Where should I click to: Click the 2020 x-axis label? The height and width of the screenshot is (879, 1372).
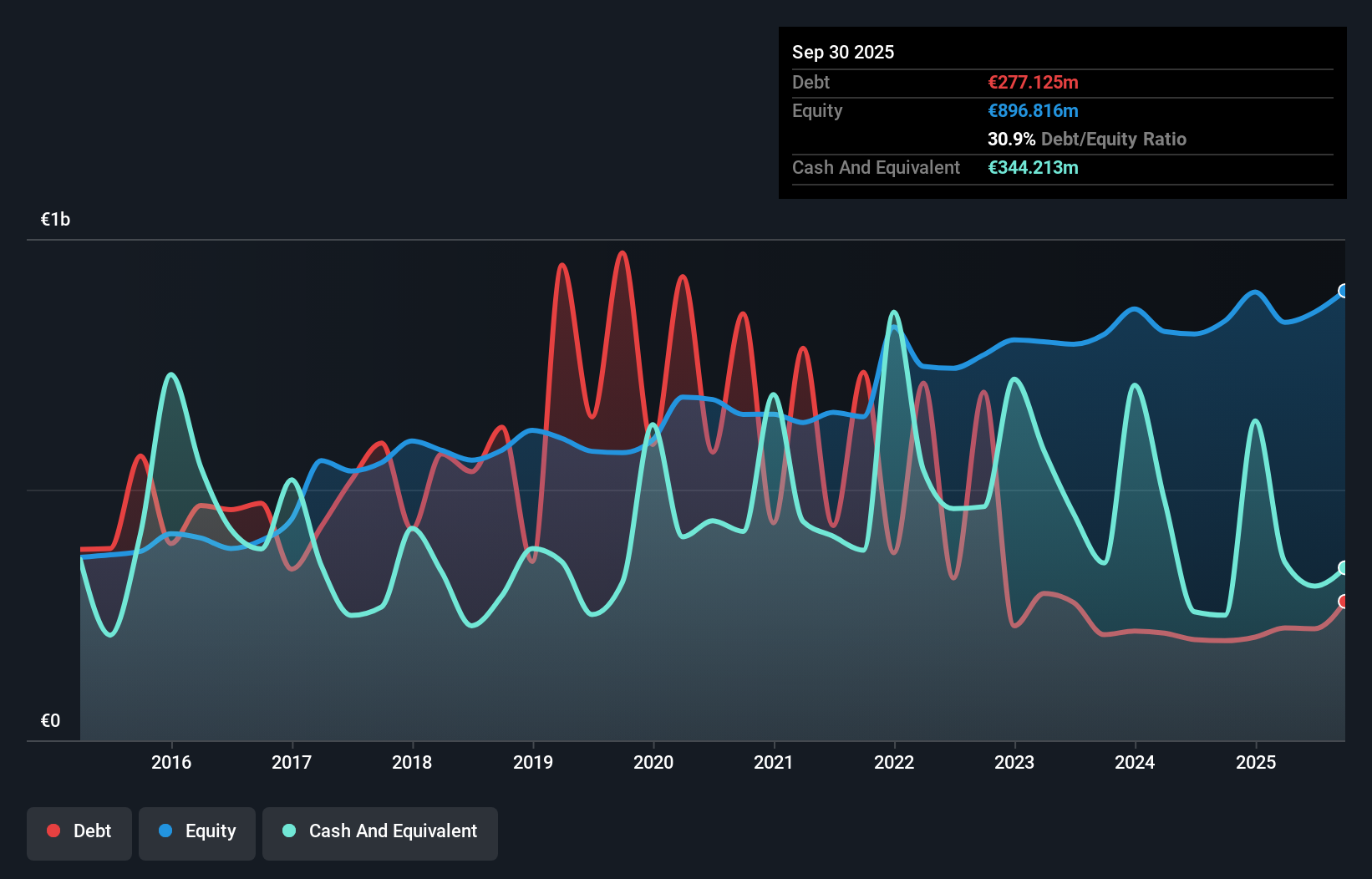coord(653,762)
